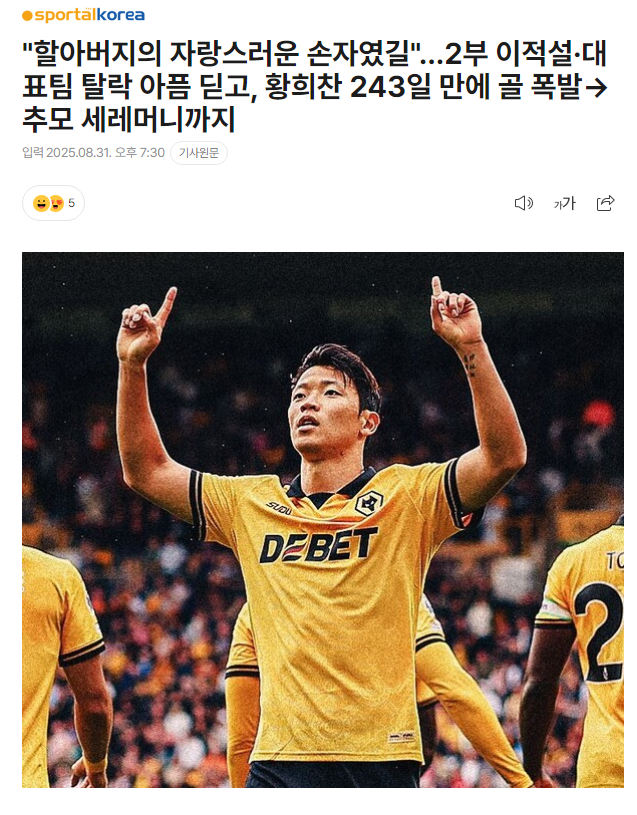Click the blue korea portion of the logo

121,15
